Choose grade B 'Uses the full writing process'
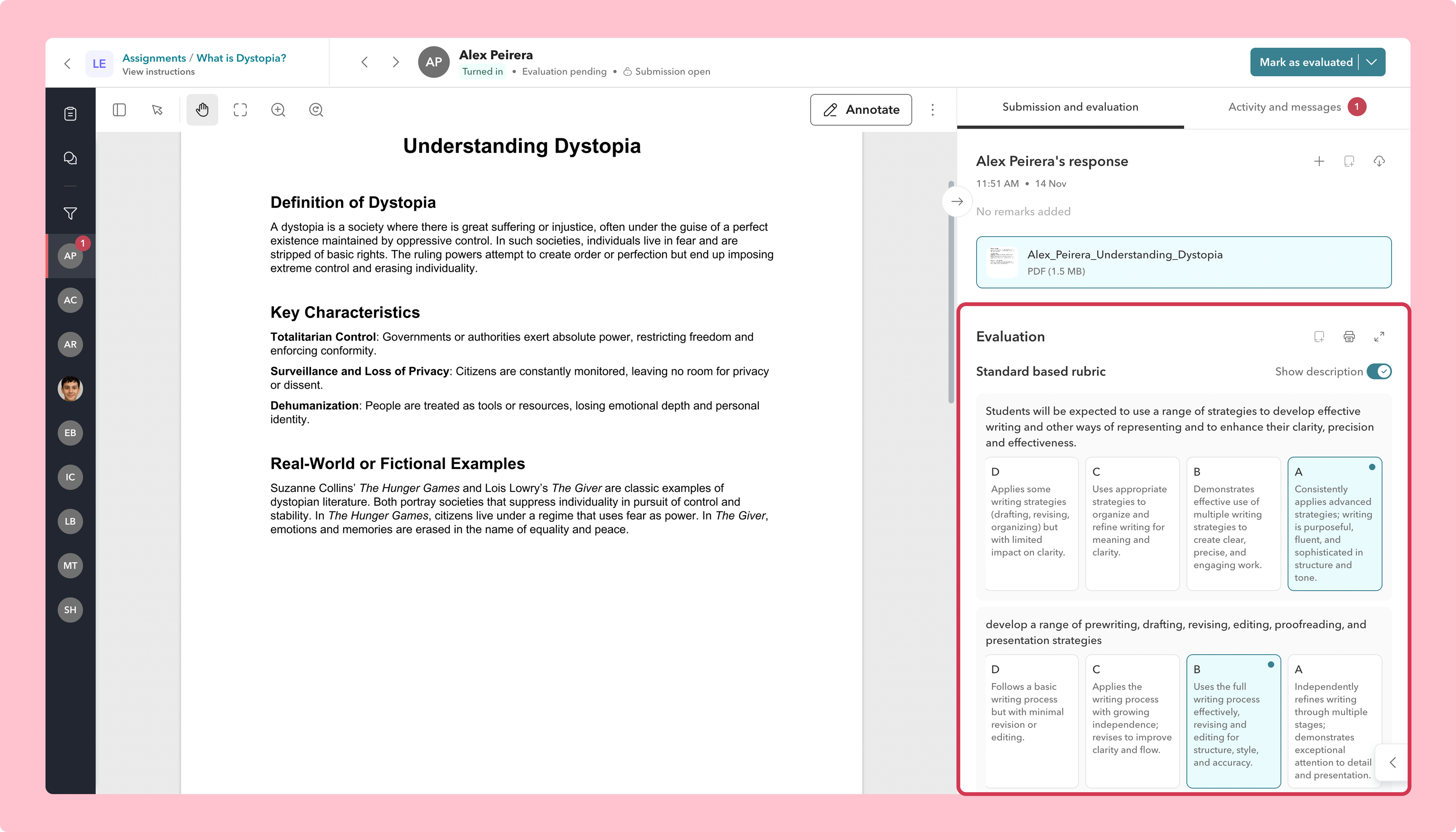This screenshot has width=1456, height=832. [x=1234, y=721]
